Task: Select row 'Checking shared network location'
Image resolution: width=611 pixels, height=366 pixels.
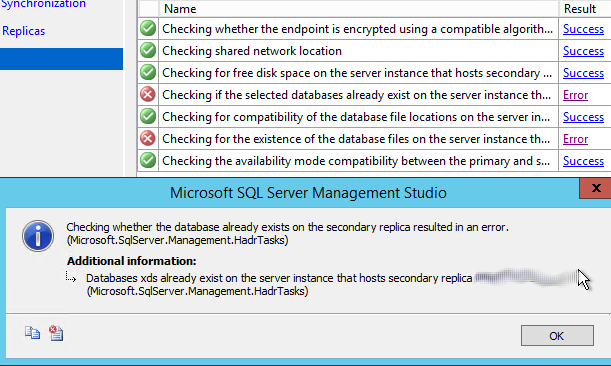Action: tap(374, 51)
